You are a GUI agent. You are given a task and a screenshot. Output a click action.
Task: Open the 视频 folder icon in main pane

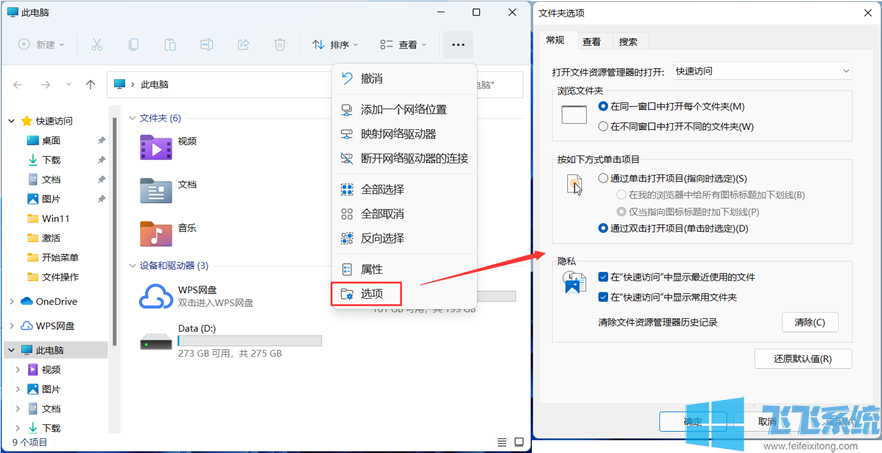(156, 147)
